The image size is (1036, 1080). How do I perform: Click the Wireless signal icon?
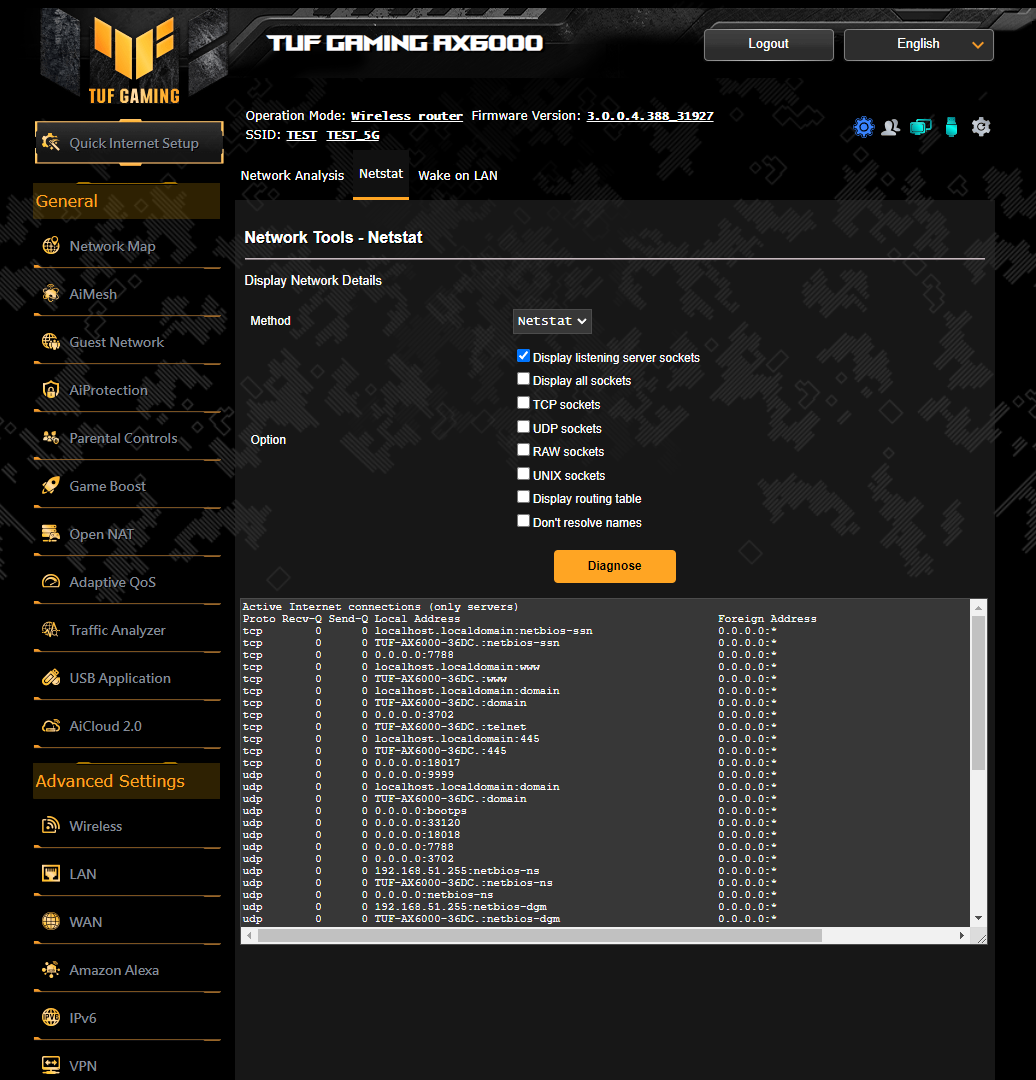(x=51, y=825)
